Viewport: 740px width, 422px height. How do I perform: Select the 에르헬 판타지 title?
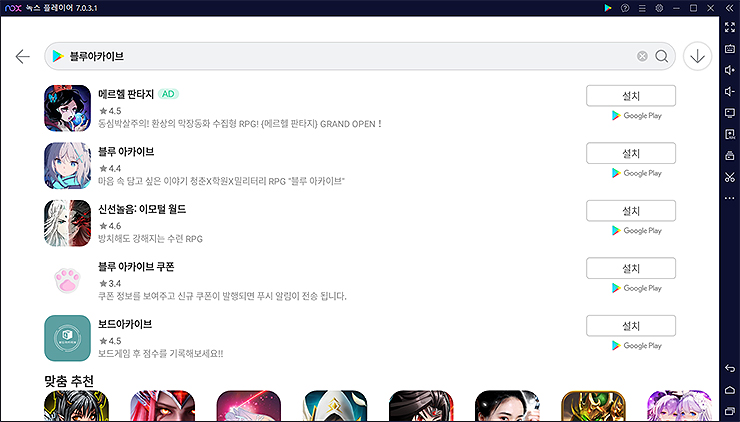point(126,94)
